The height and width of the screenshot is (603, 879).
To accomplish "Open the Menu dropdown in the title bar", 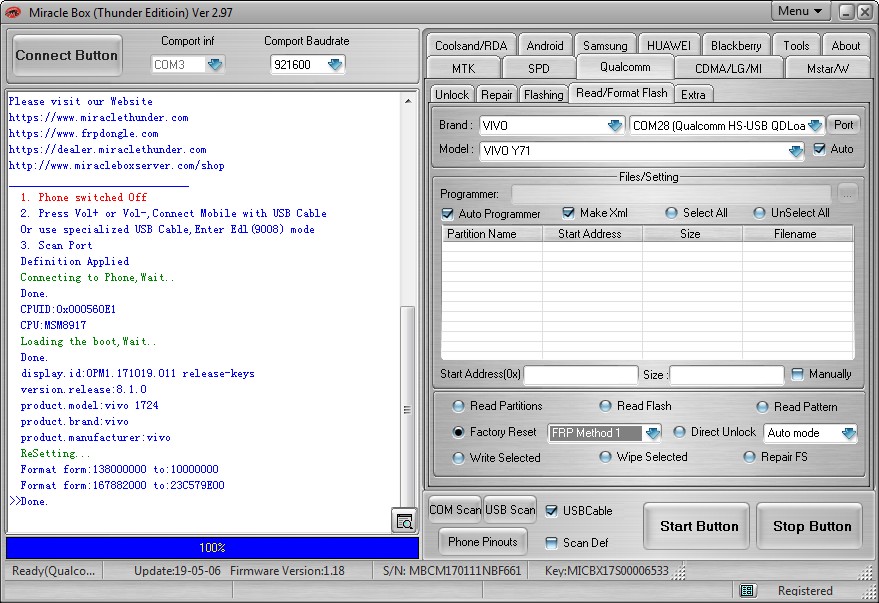I will [800, 11].
